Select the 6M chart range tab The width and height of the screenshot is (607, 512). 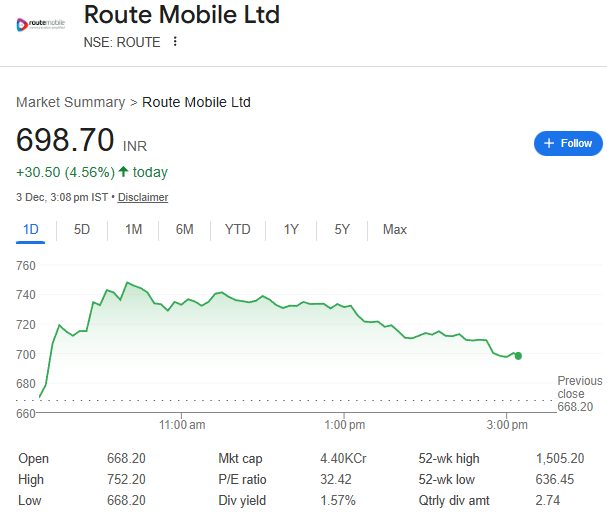coord(184,230)
